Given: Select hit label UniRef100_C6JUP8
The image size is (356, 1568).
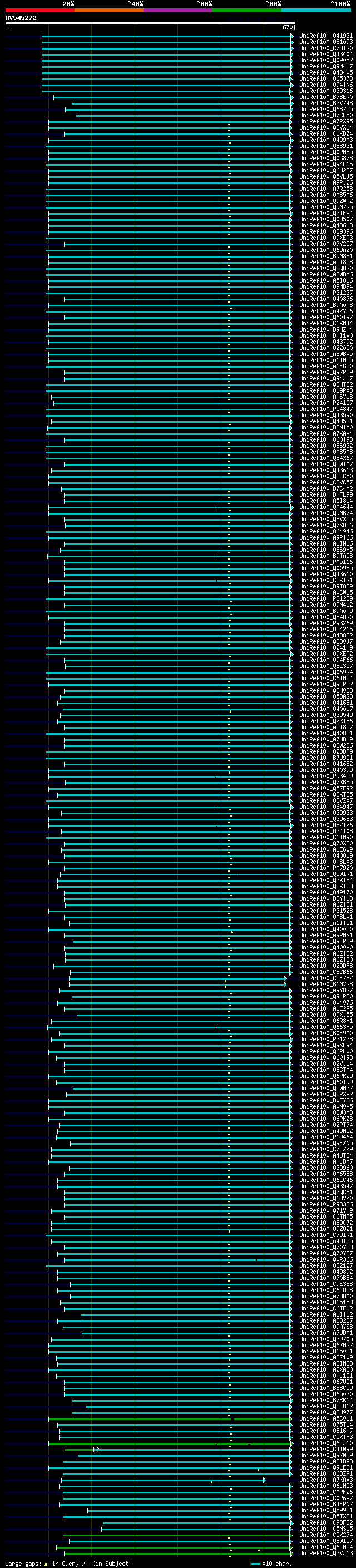Looking at the screenshot, I should [x=325, y=1290].
